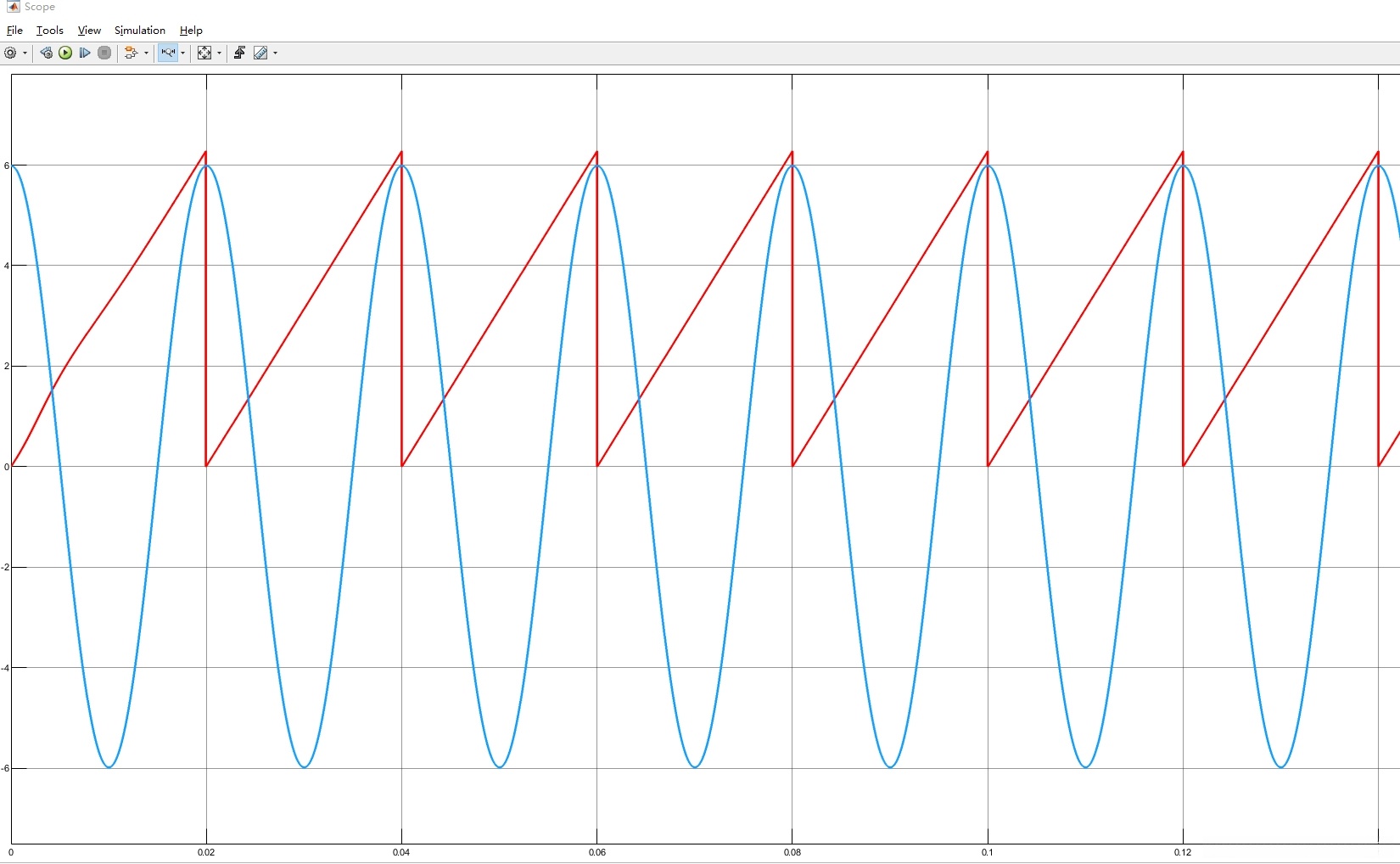Open the axes scaling dropdown arrow
Image resolution: width=1400 pixels, height=864 pixels.
(x=219, y=53)
